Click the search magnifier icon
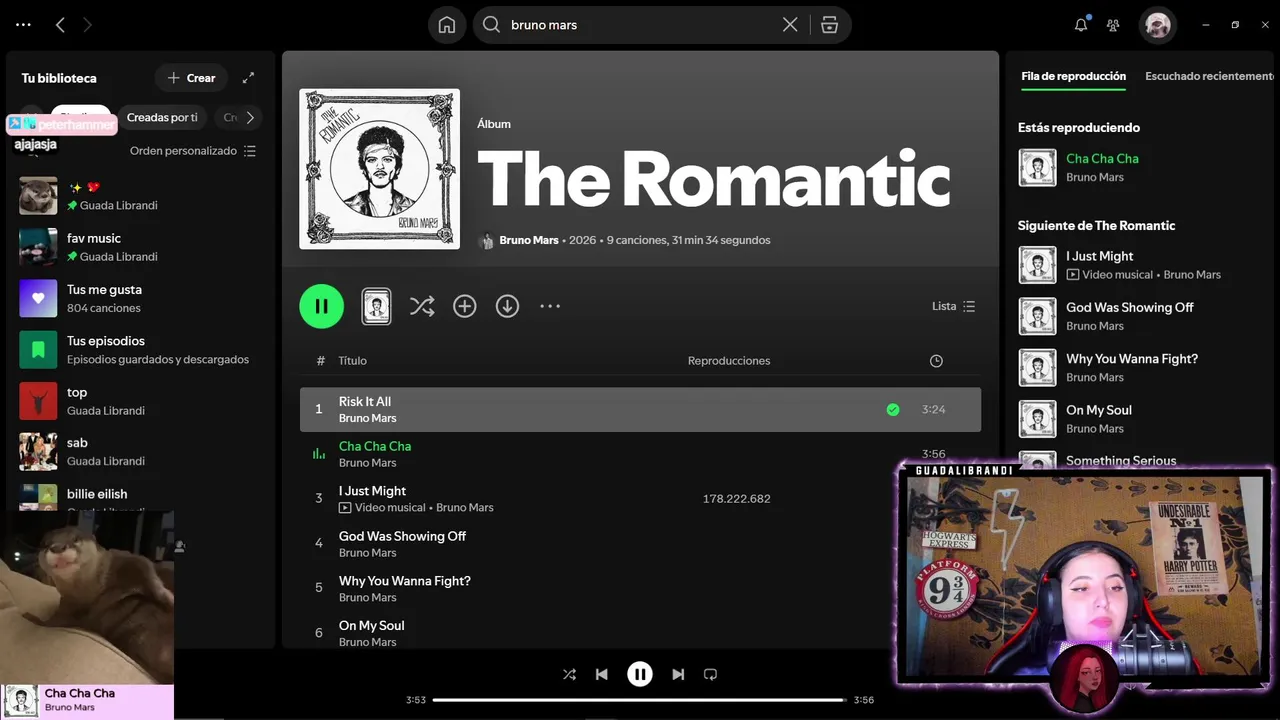The width and height of the screenshot is (1280, 720). [491, 25]
